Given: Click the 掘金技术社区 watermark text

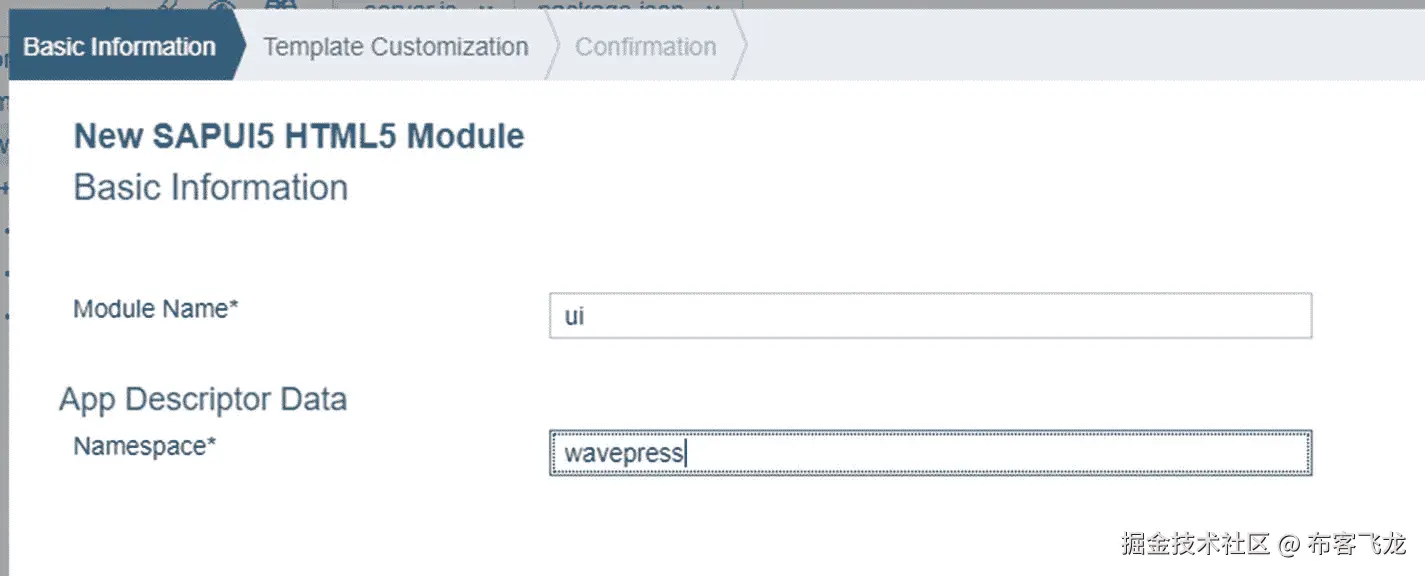Looking at the screenshot, I should pyautogui.click(x=1195, y=545).
